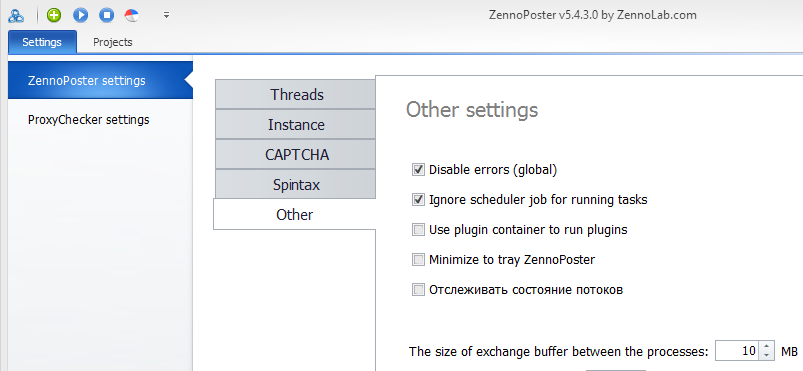803x371 pixels.
Task: Click the red-blue pie chart icon
Action: [x=132, y=15]
